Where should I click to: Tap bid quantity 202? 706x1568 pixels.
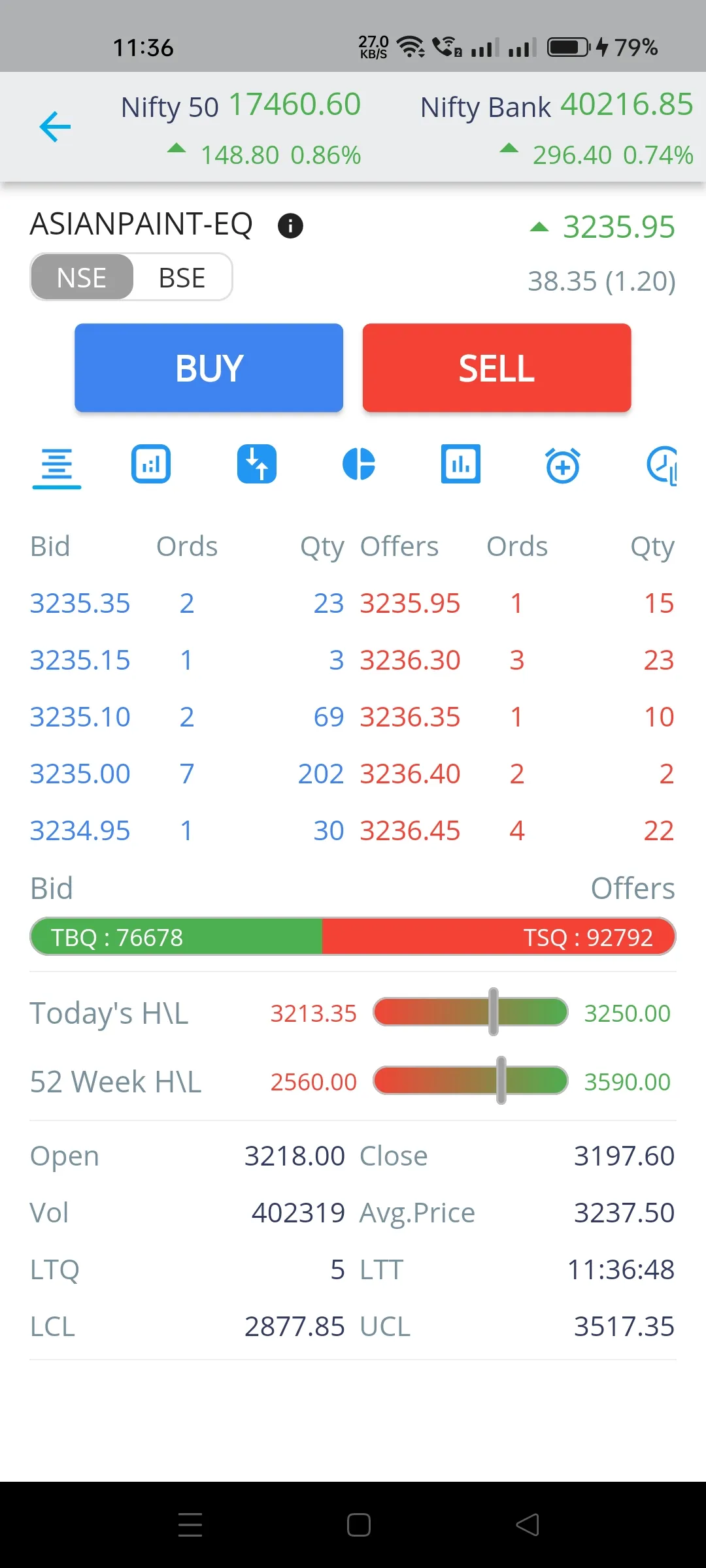point(320,774)
